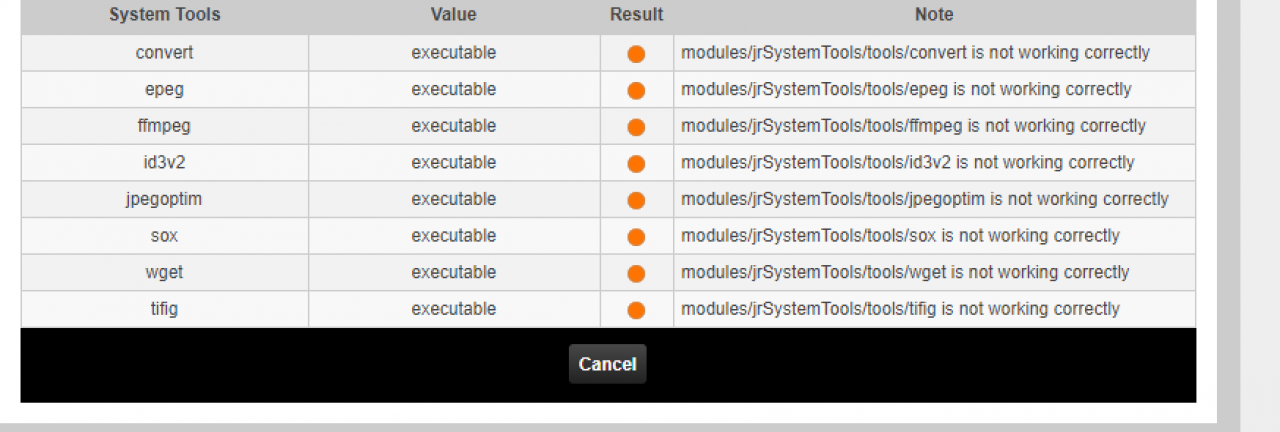The height and width of the screenshot is (432, 1280).
Task: Click the orange status dot for id3v2
Action: click(x=636, y=164)
